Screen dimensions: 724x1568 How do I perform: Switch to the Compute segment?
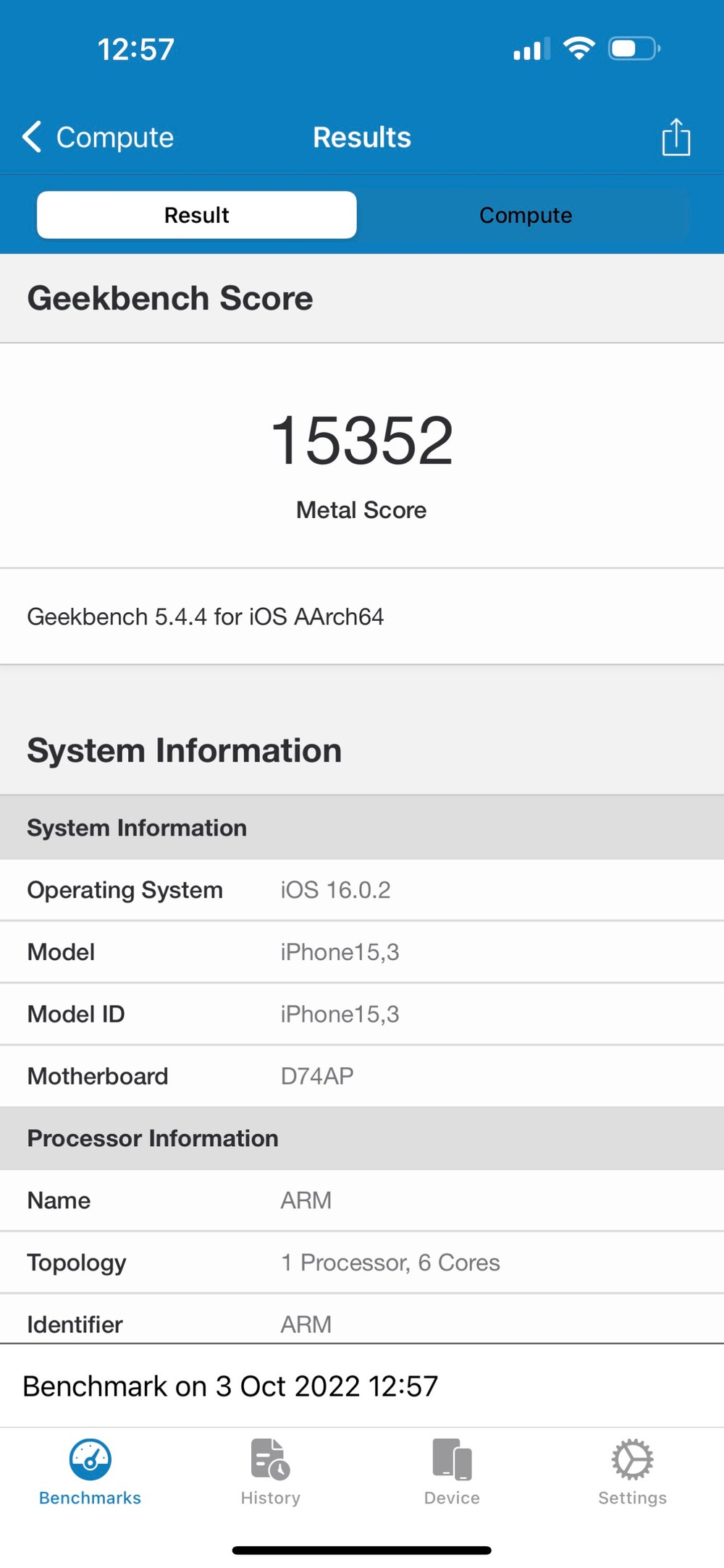(x=526, y=215)
